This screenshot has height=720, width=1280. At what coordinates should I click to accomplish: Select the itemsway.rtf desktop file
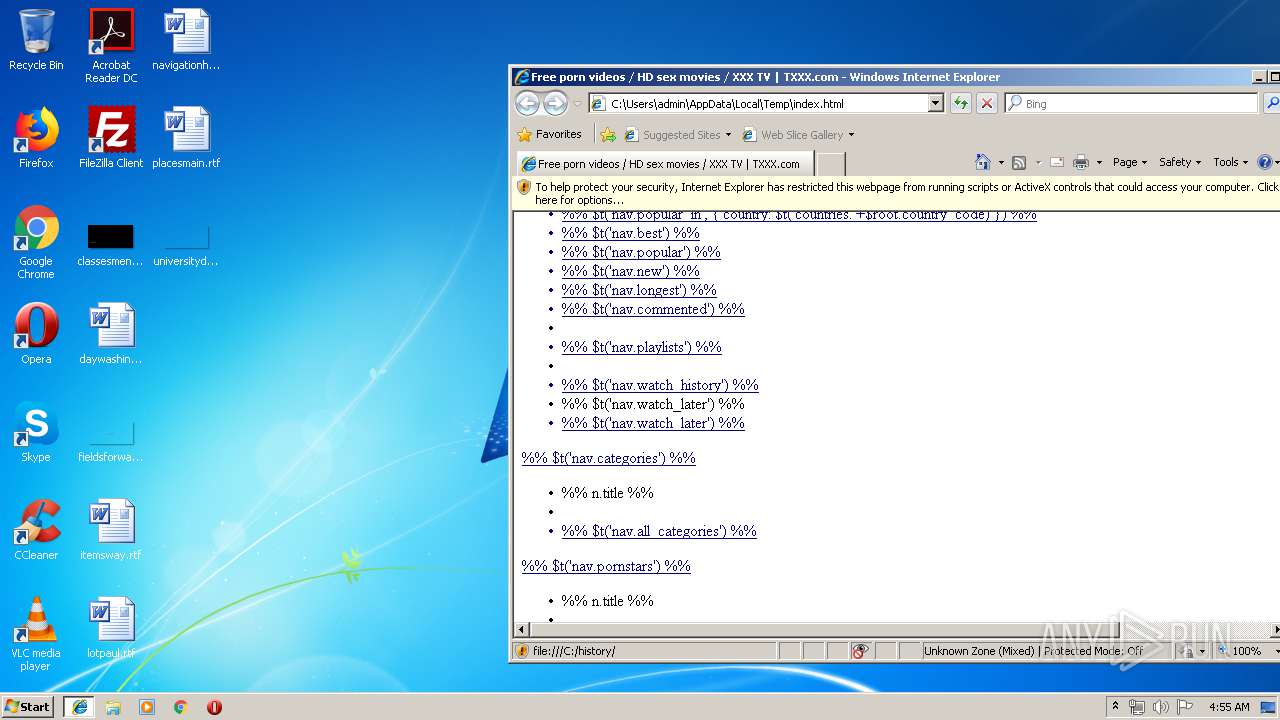(x=111, y=530)
